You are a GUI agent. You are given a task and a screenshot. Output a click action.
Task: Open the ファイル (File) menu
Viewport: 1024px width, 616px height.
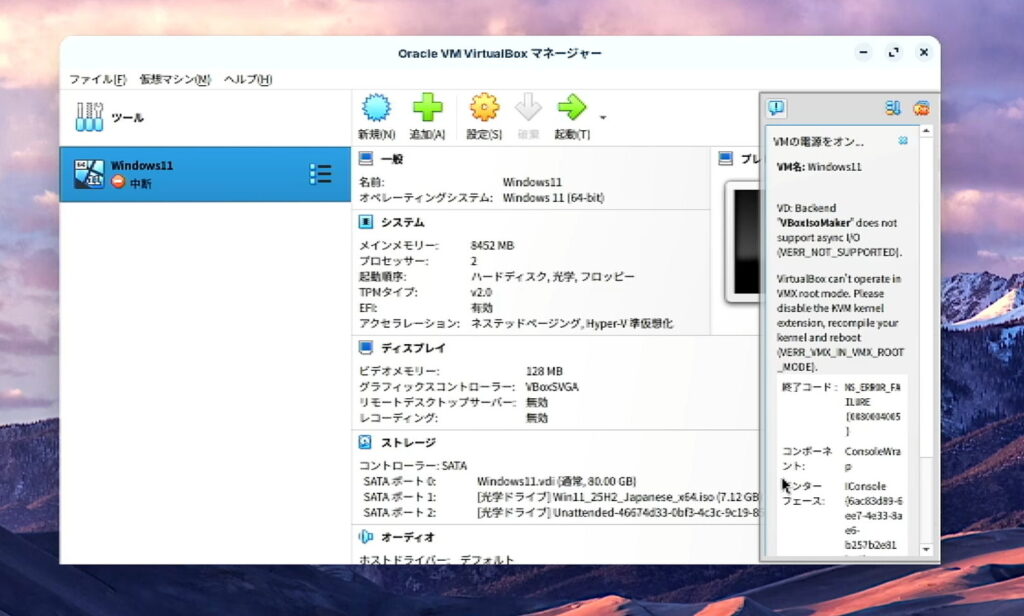pos(97,79)
